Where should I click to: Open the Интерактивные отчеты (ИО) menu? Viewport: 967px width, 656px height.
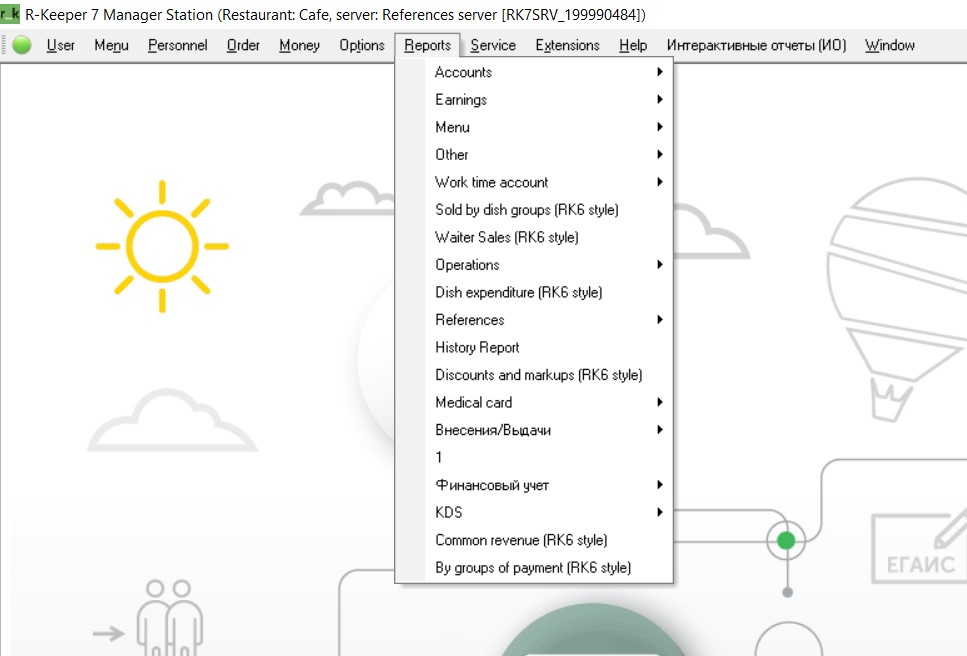[756, 45]
